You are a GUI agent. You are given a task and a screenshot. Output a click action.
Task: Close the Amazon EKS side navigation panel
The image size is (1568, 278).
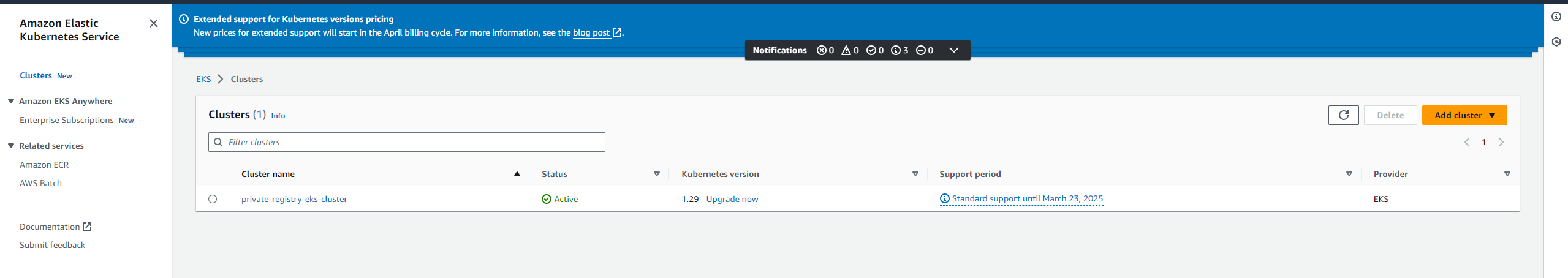(x=154, y=23)
